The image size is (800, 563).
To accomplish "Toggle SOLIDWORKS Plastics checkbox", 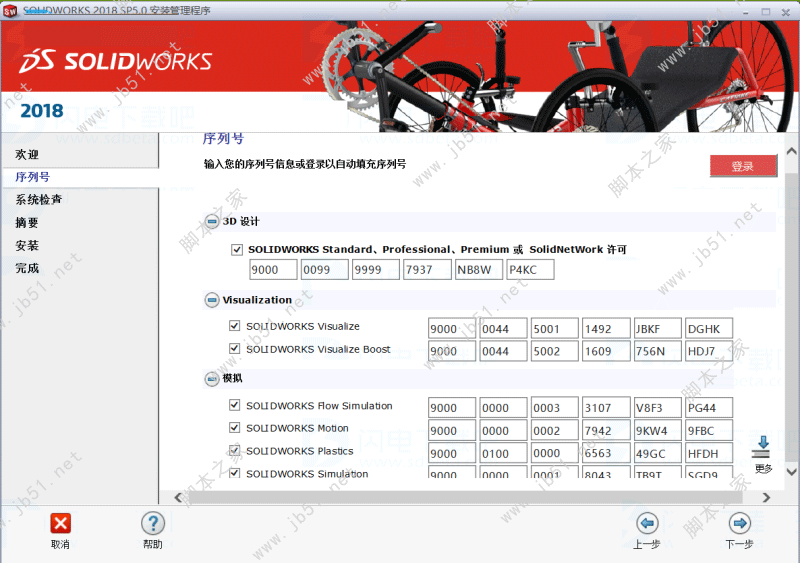I will point(234,450).
